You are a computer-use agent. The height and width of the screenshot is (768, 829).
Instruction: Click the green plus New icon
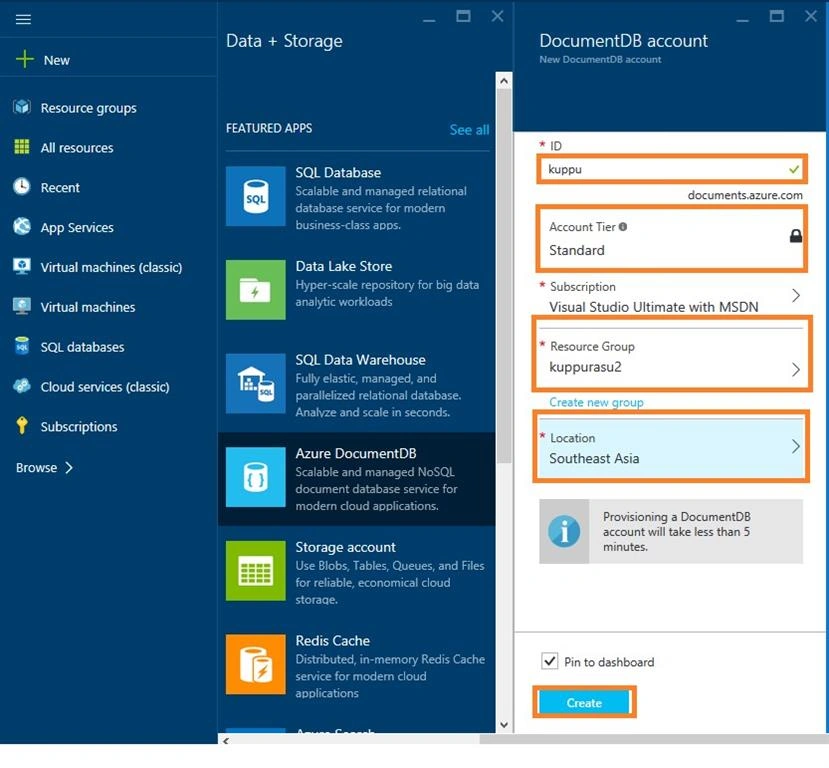click(x=24, y=59)
